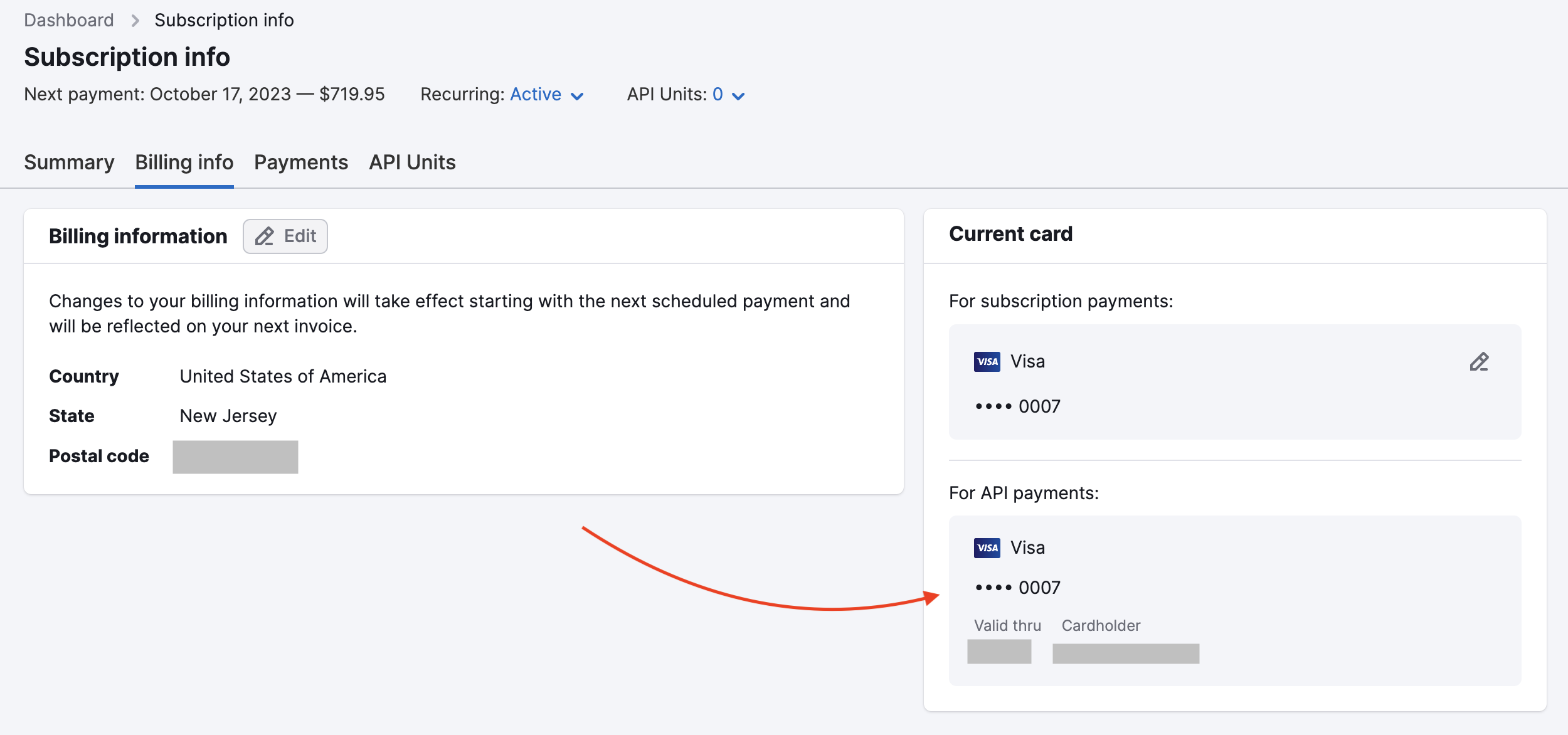Screen dimensions: 1568x735
Task: Click the Subscription info breadcrumb
Action: (x=225, y=19)
